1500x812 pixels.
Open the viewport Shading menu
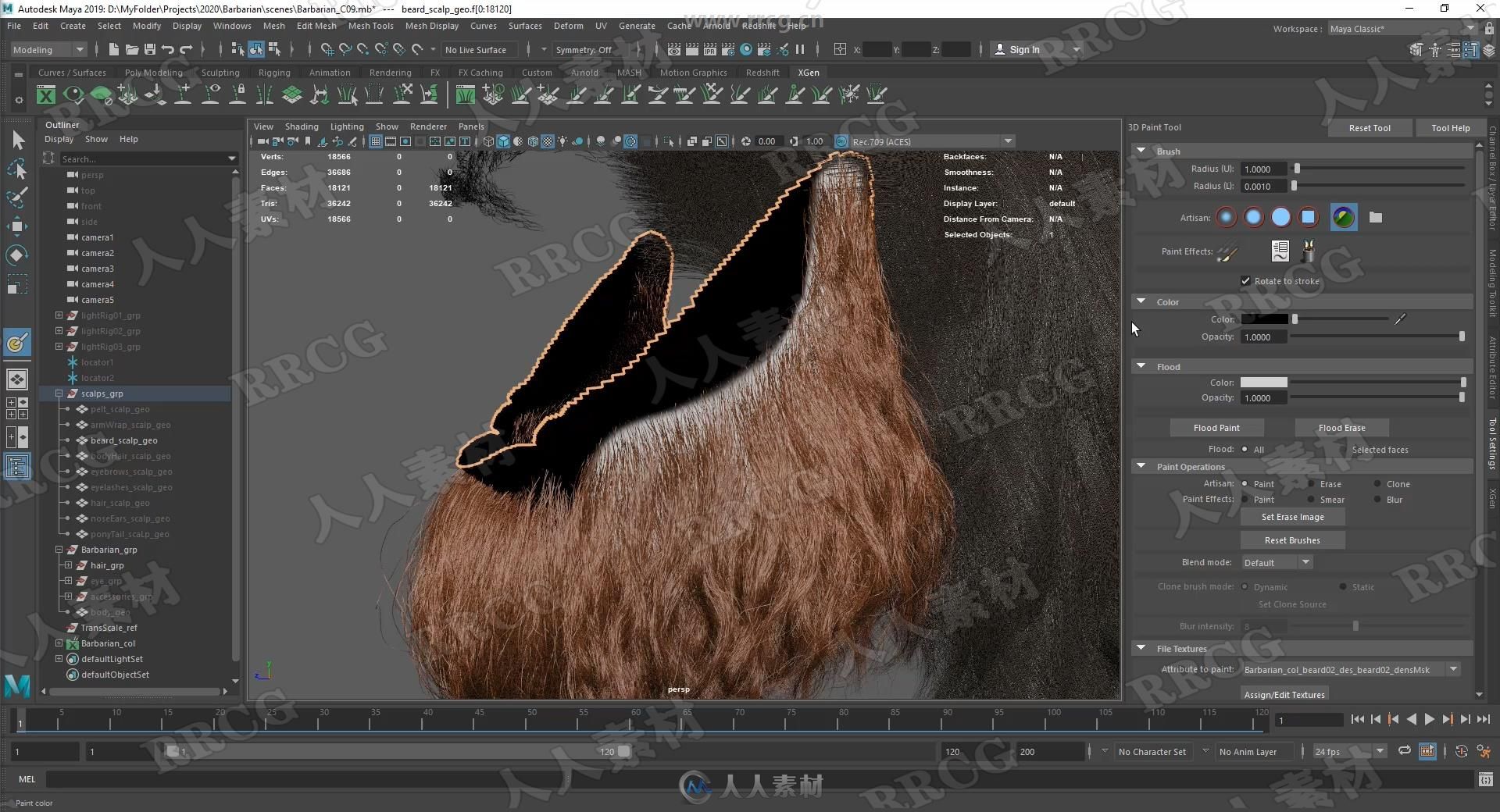pyautogui.click(x=301, y=126)
